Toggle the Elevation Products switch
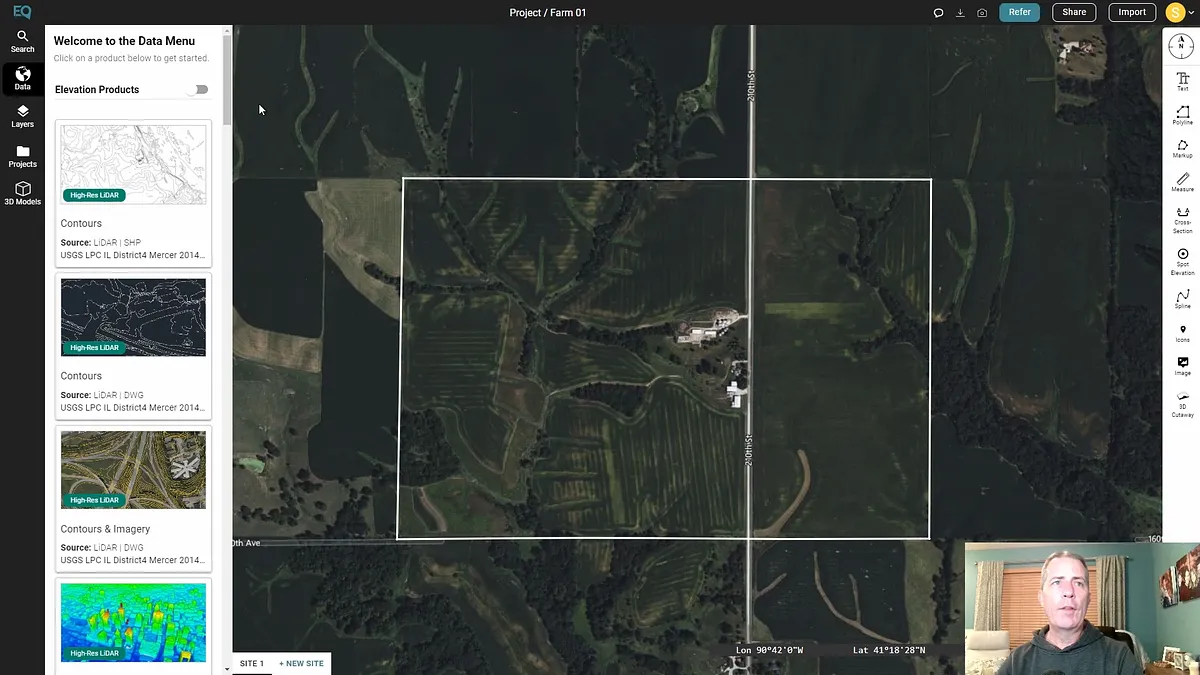 coord(200,89)
